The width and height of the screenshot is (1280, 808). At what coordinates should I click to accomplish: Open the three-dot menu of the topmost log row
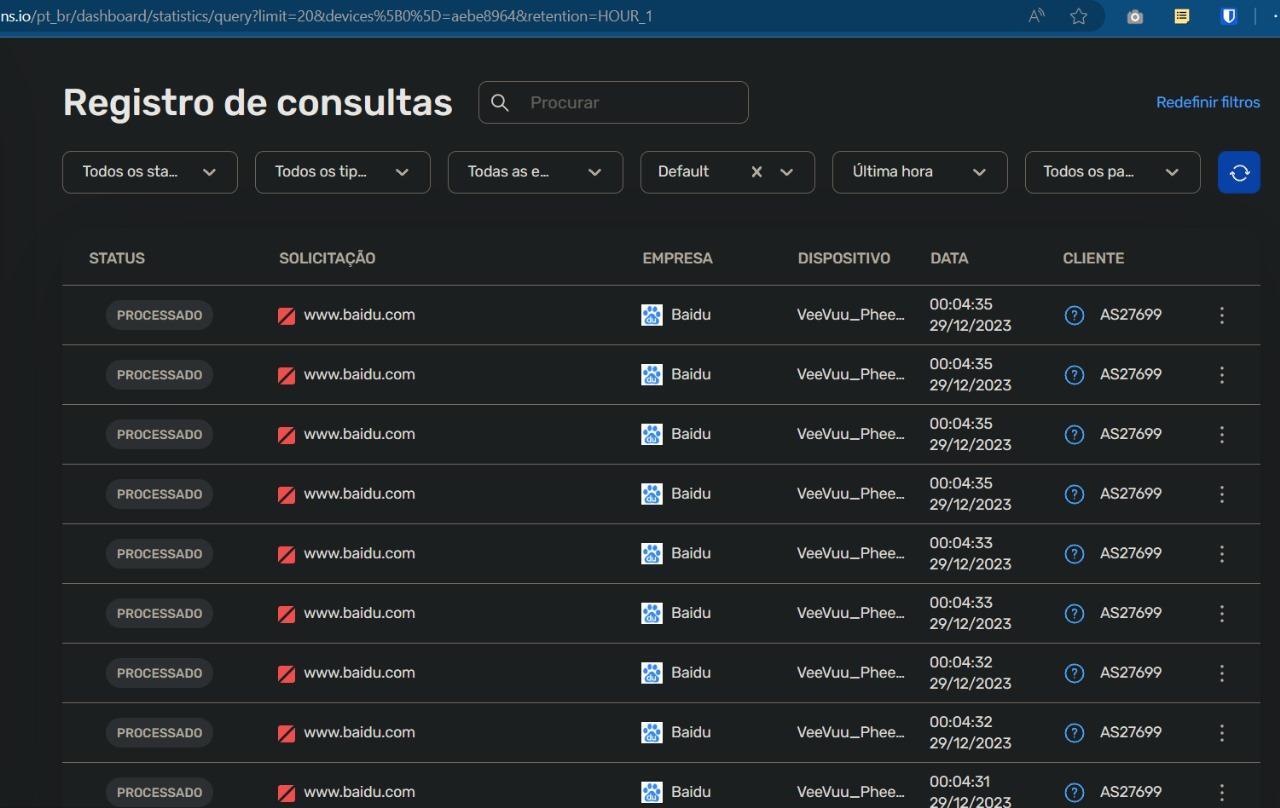[1222, 315]
